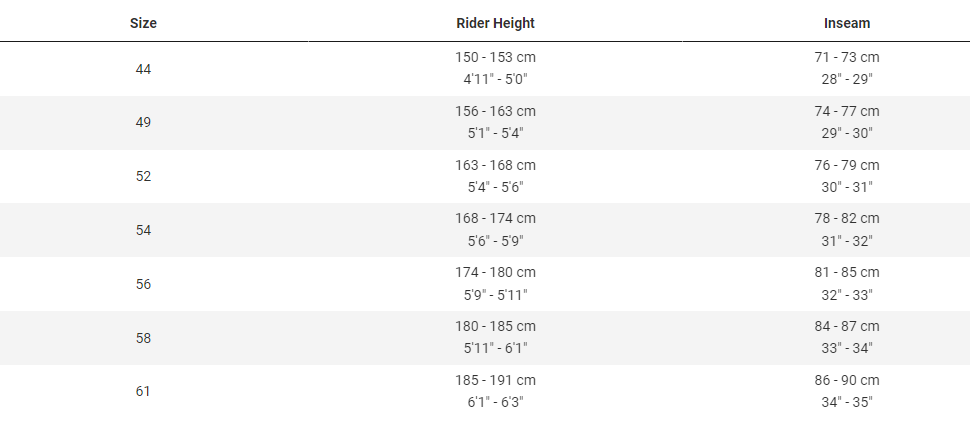Click the Rider Height column header

point(495,23)
